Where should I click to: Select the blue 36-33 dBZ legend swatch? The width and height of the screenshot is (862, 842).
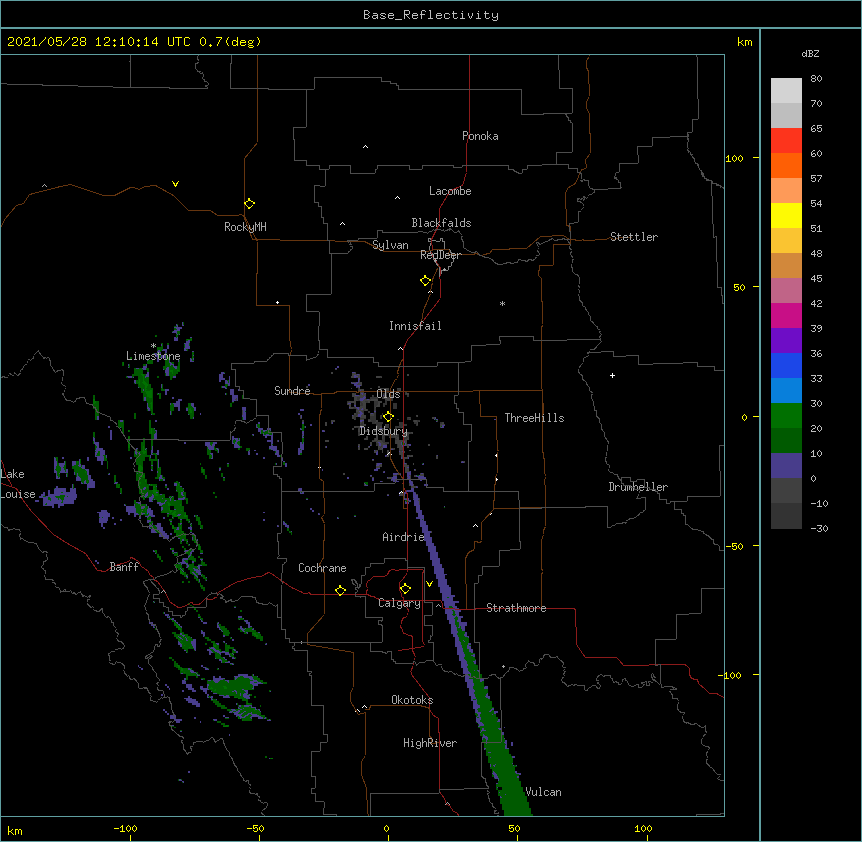point(786,365)
